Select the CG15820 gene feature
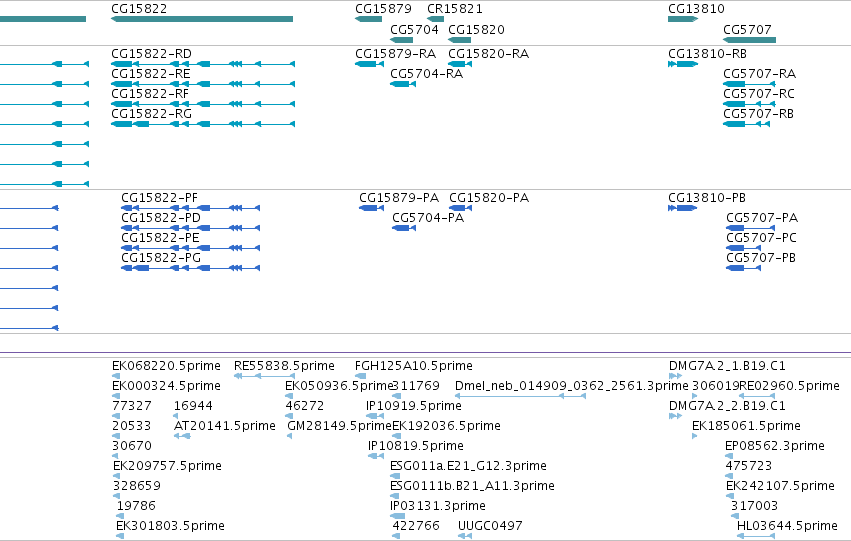Image resolution: width=851 pixels, height=541 pixels. pos(459,40)
